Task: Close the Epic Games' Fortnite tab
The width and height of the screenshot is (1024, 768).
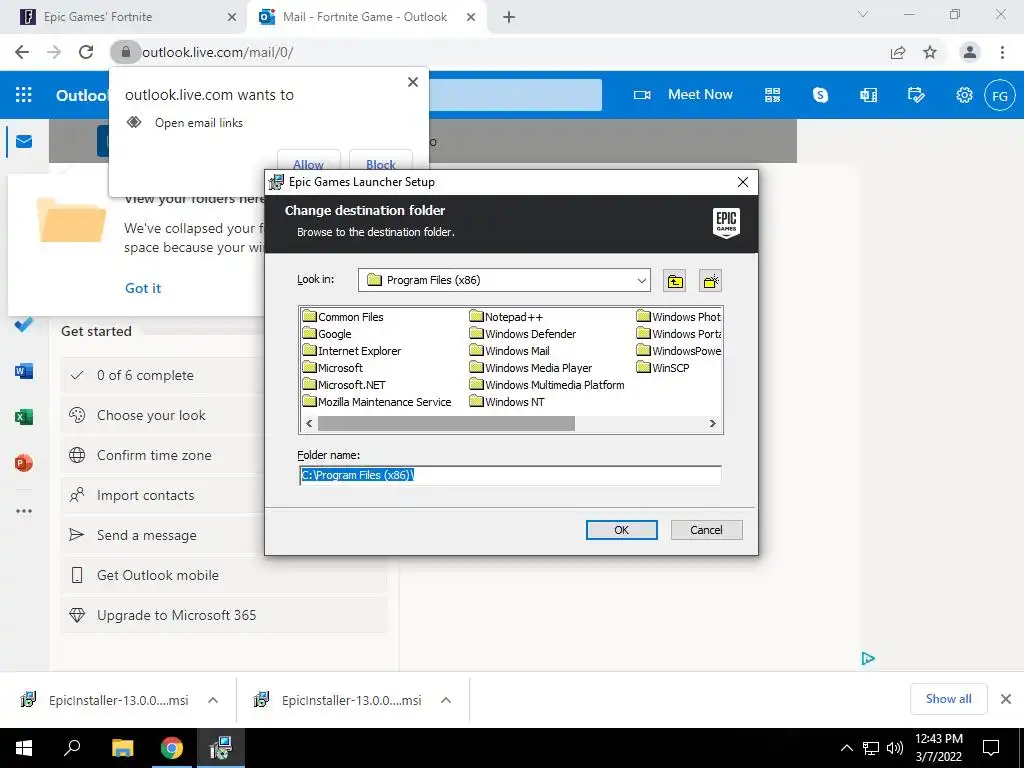Action: [232, 17]
